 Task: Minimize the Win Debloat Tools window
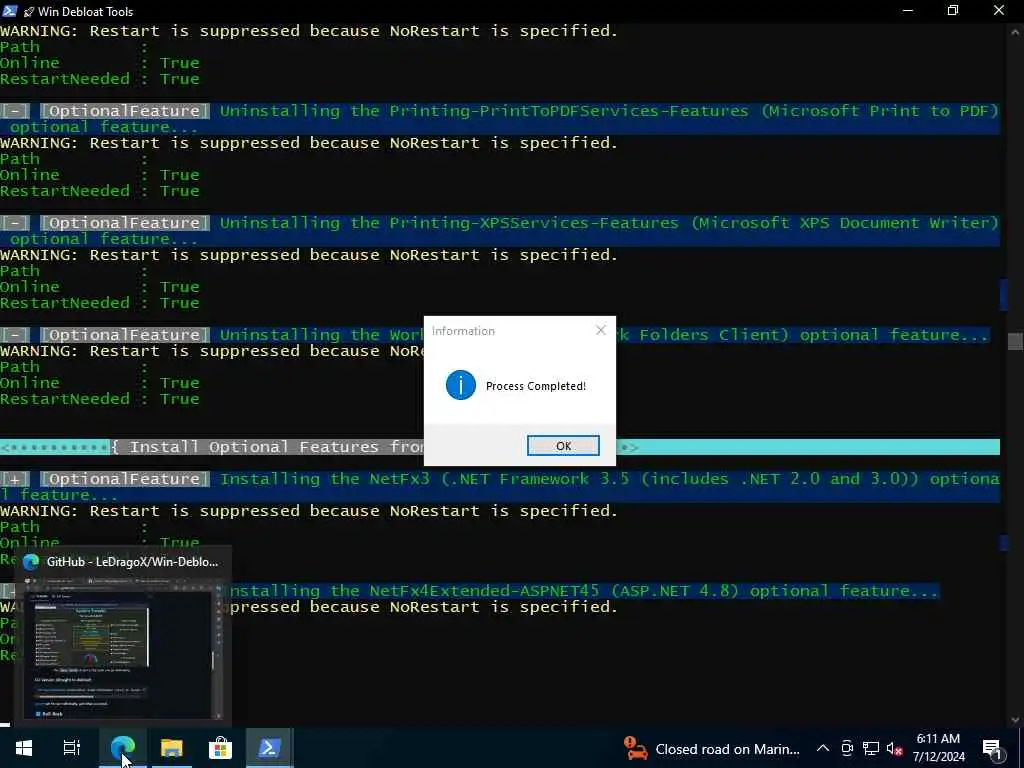[908, 10]
